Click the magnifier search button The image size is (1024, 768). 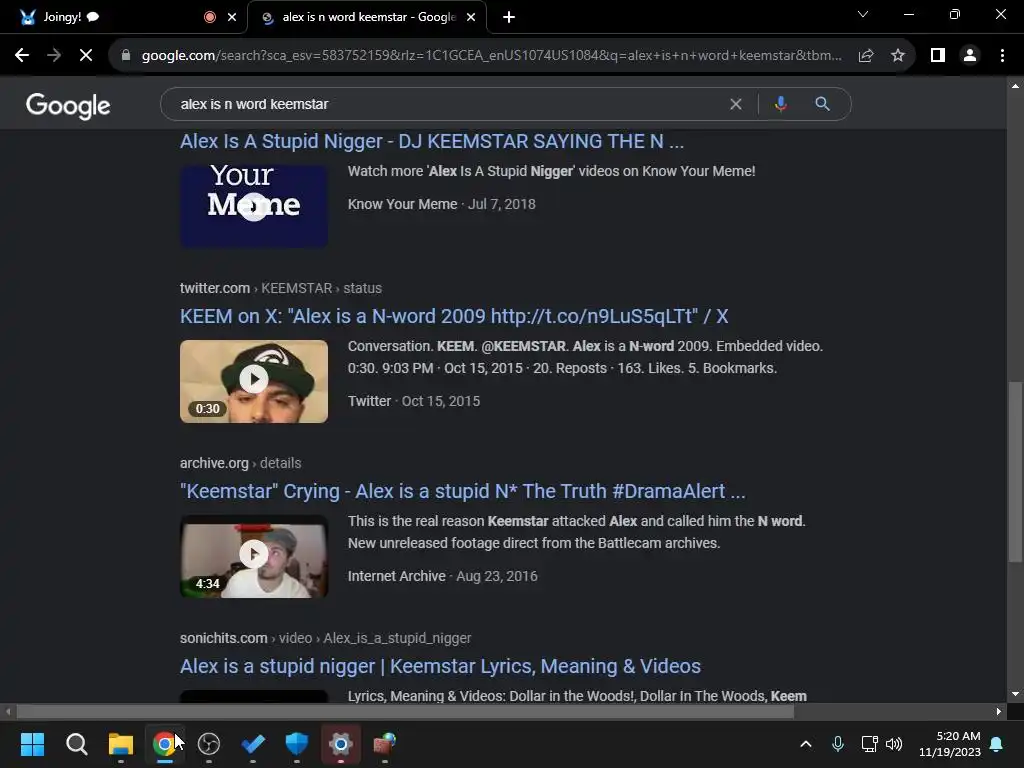(822, 104)
